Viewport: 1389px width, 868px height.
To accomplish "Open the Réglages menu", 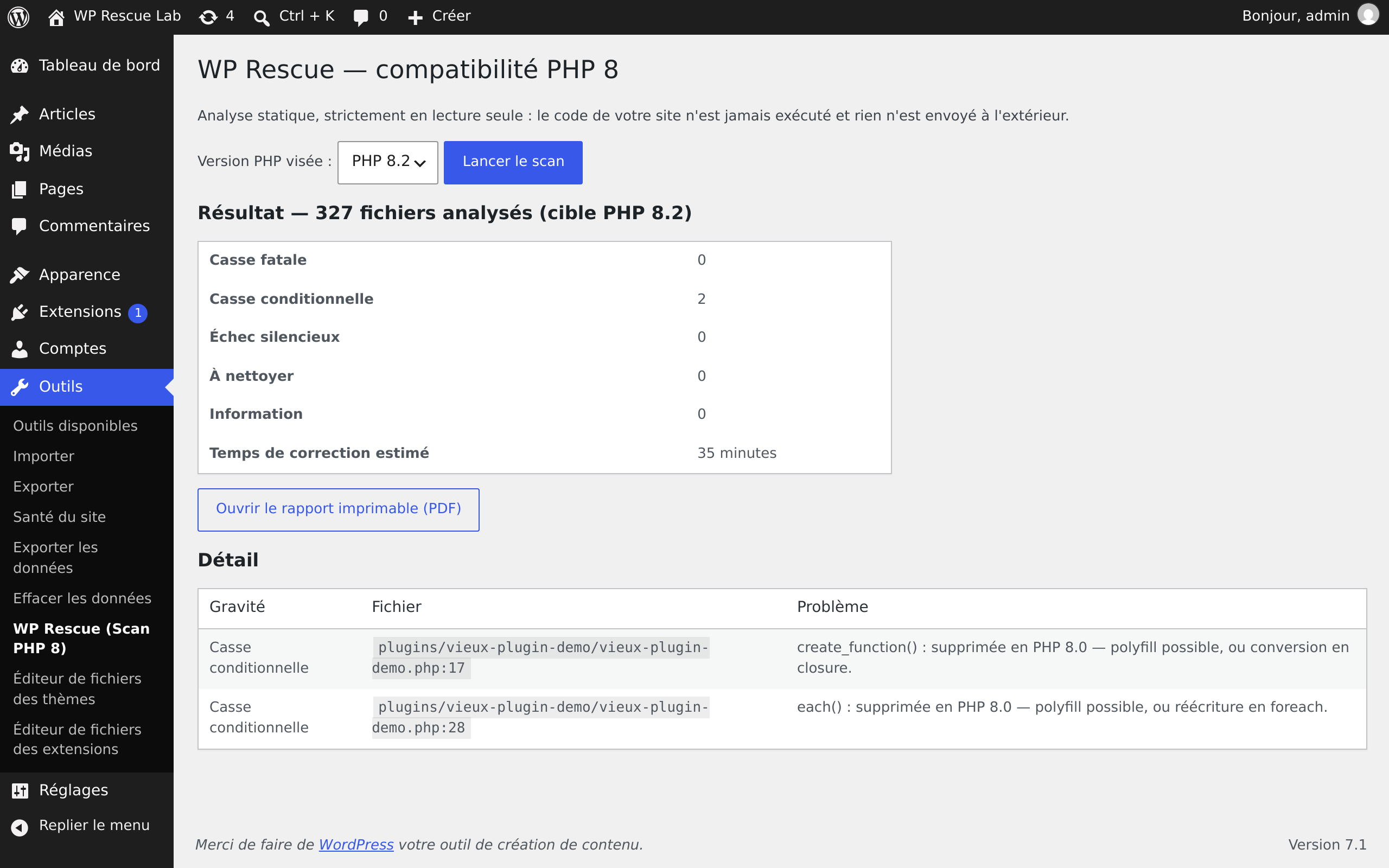I will (87, 790).
